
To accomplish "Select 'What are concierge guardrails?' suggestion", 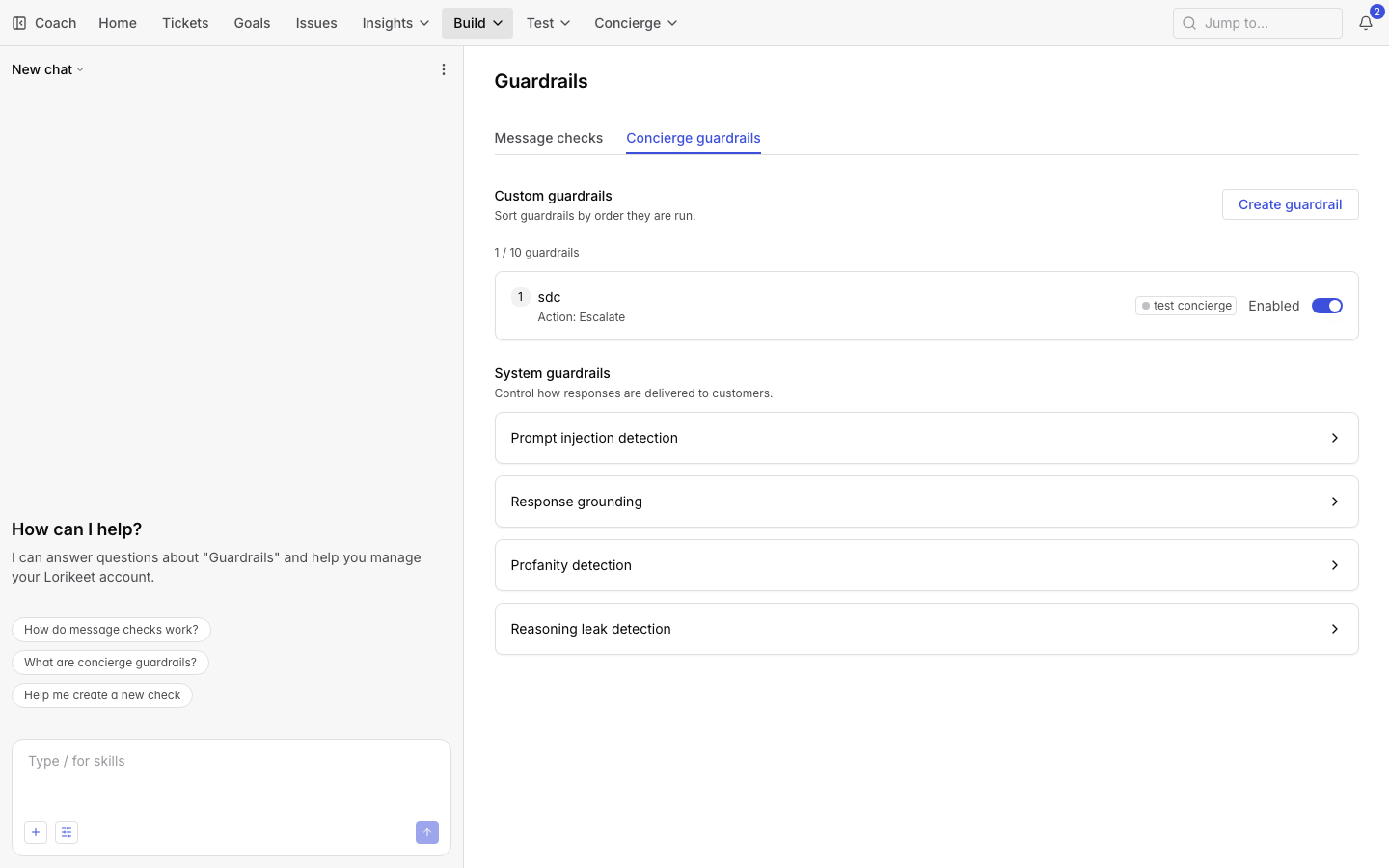I will pos(110,663).
